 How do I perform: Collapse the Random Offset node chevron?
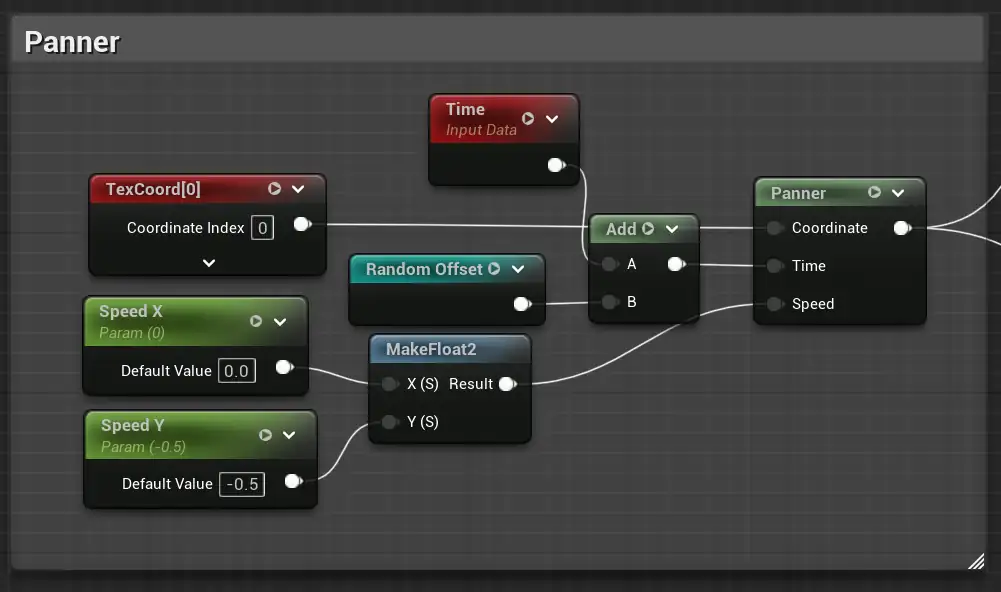[x=518, y=269]
